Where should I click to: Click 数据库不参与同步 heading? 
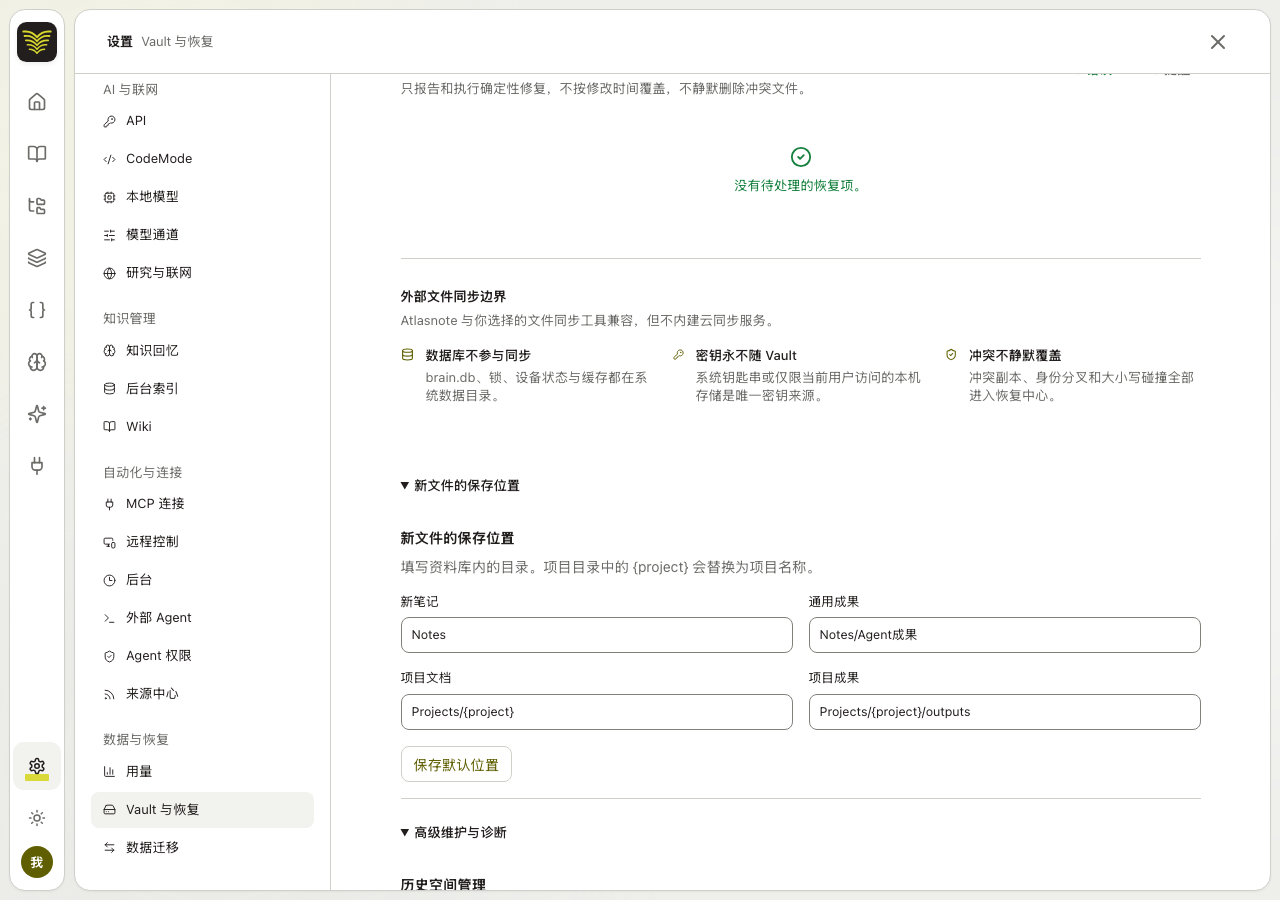pyautogui.click(x=478, y=356)
